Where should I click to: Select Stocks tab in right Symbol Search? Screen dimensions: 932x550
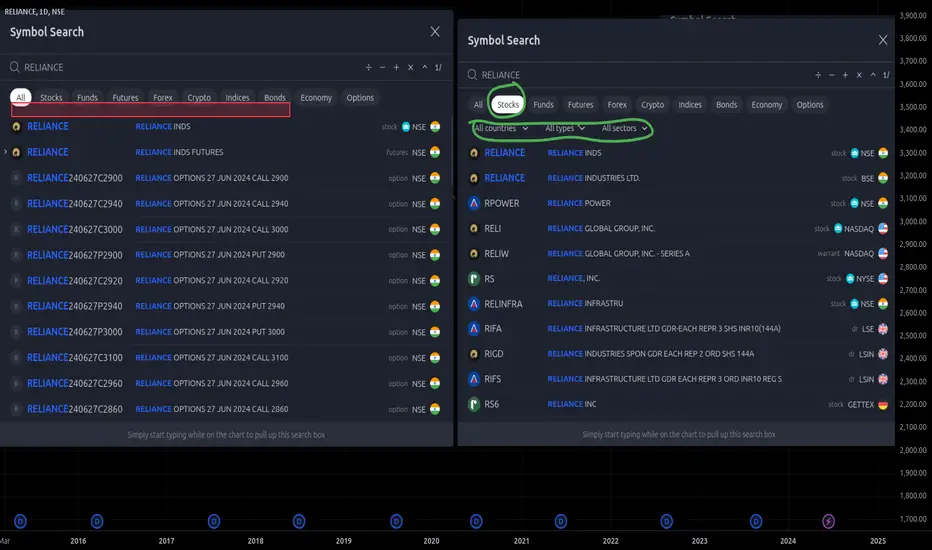coord(508,105)
